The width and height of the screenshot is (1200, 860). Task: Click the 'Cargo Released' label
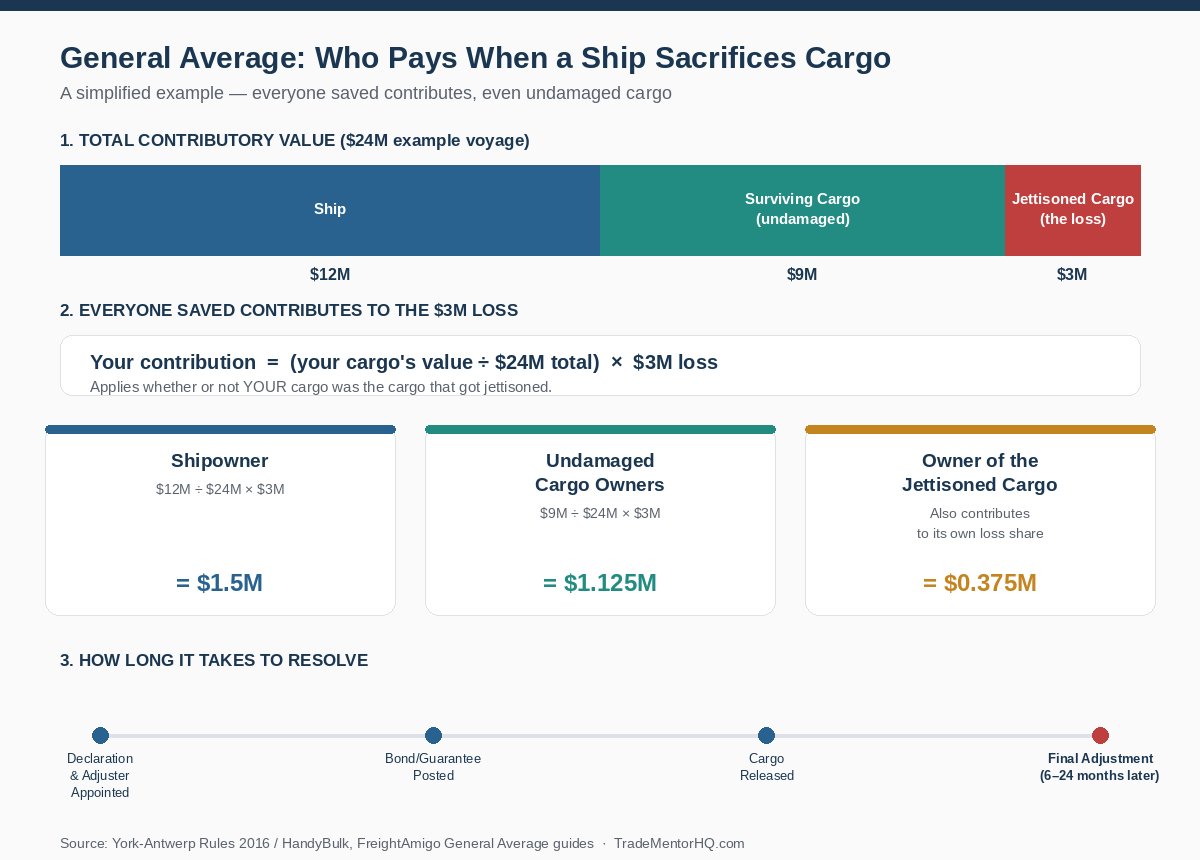tap(767, 767)
